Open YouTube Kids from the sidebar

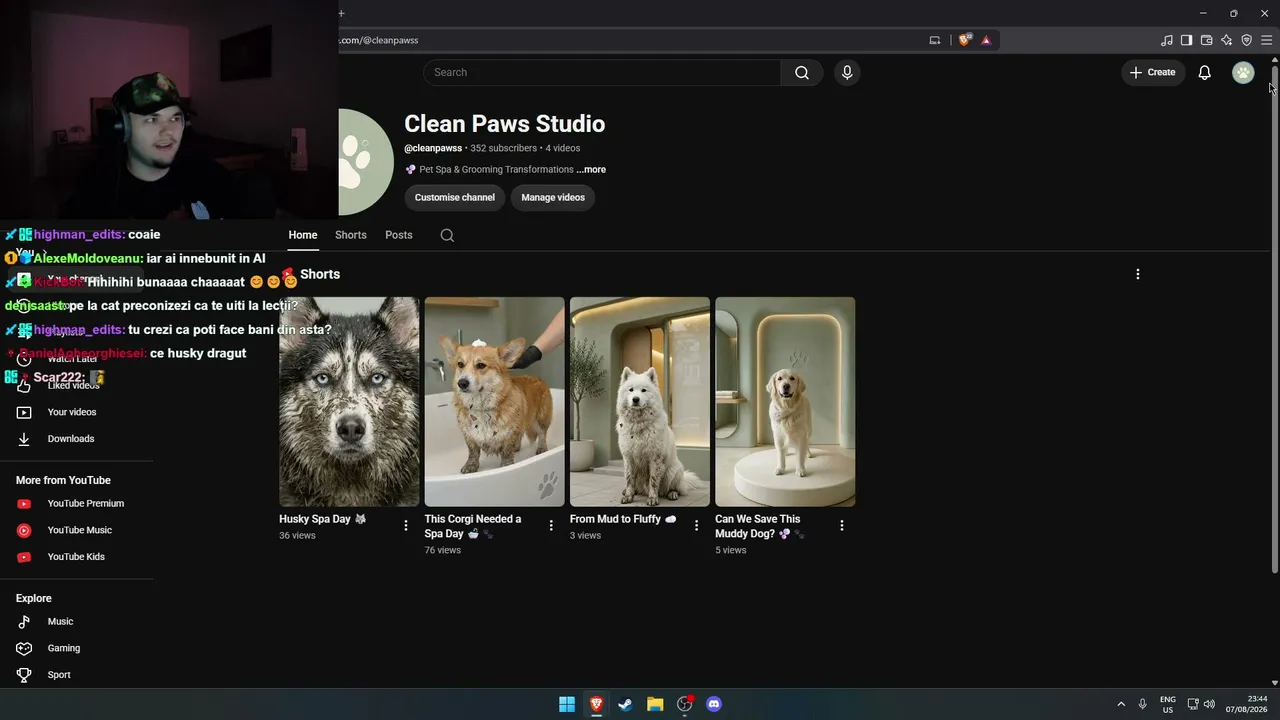(77, 557)
